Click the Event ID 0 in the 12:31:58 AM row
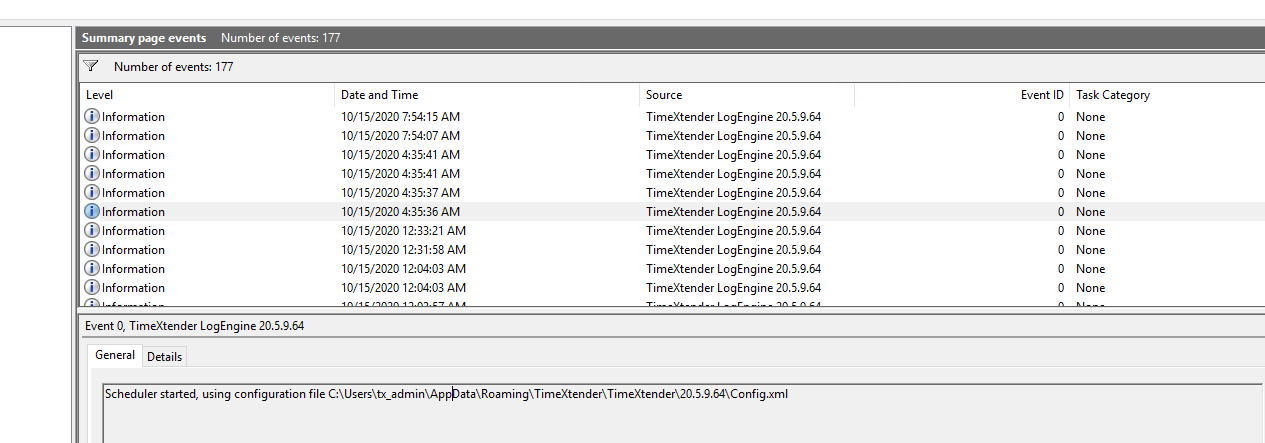This screenshot has width=1265, height=443. point(1060,249)
